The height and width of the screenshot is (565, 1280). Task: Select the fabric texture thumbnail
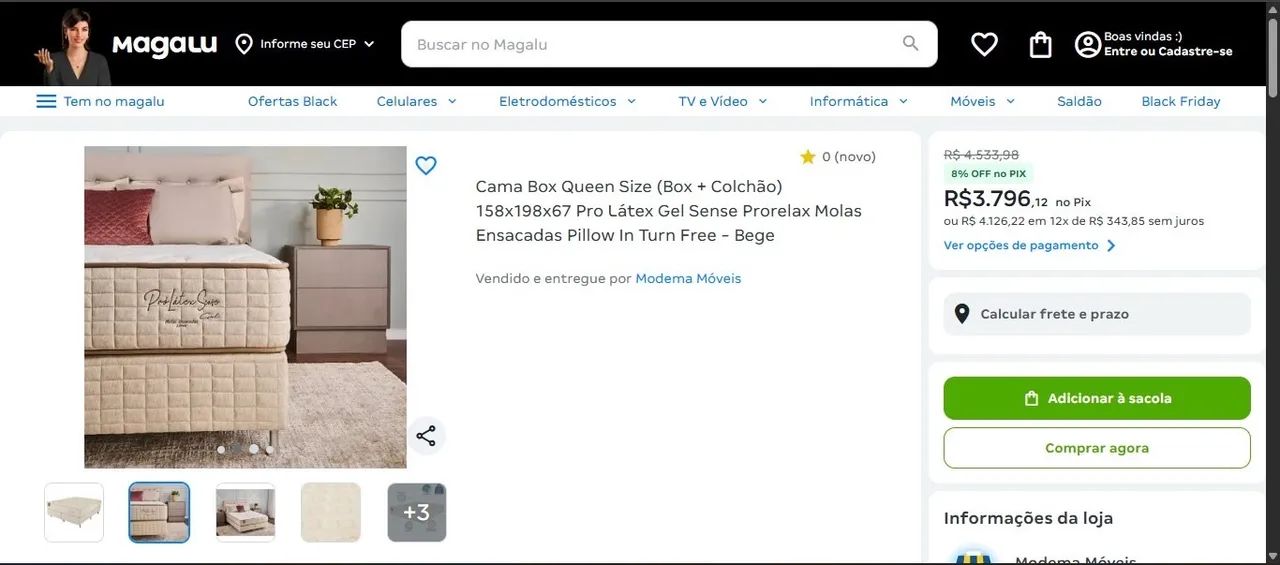[x=331, y=512]
